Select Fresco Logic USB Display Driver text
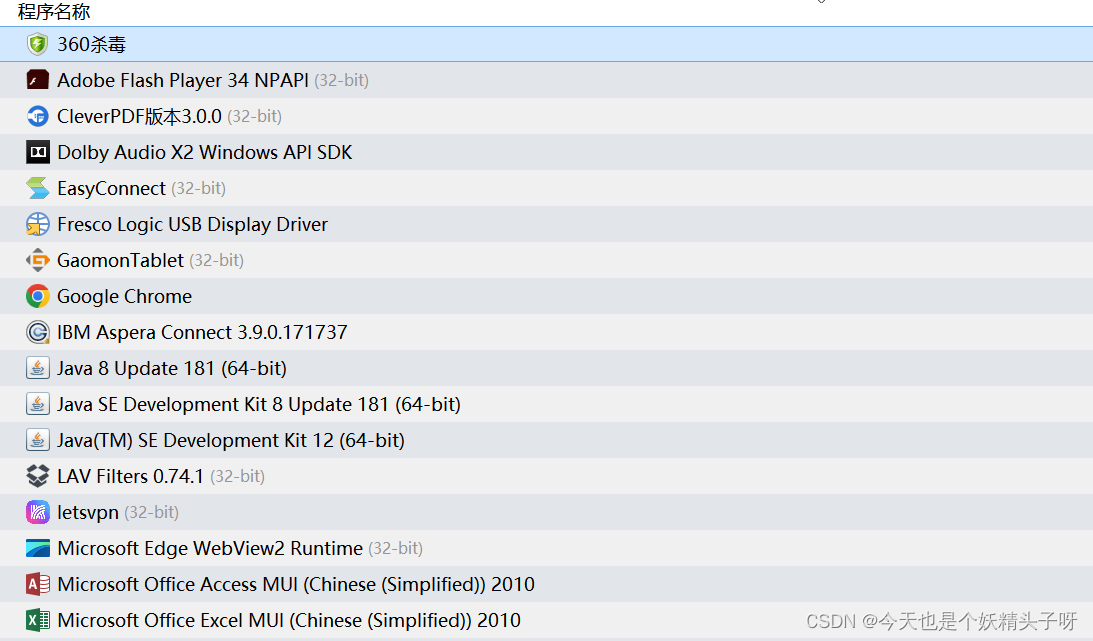Viewport: 1093px width, 641px height. click(x=192, y=224)
